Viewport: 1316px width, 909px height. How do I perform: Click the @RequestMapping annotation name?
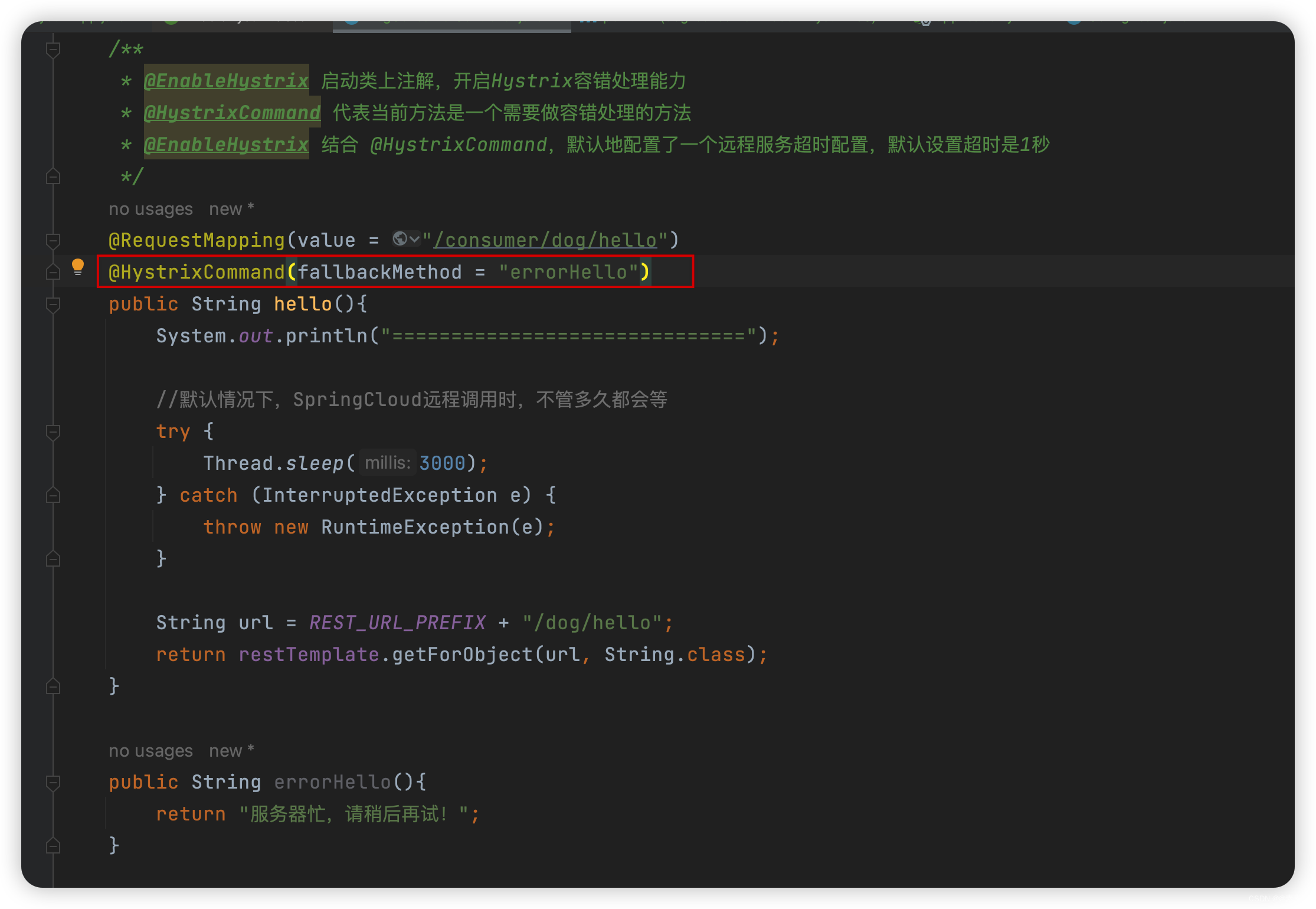tap(197, 240)
